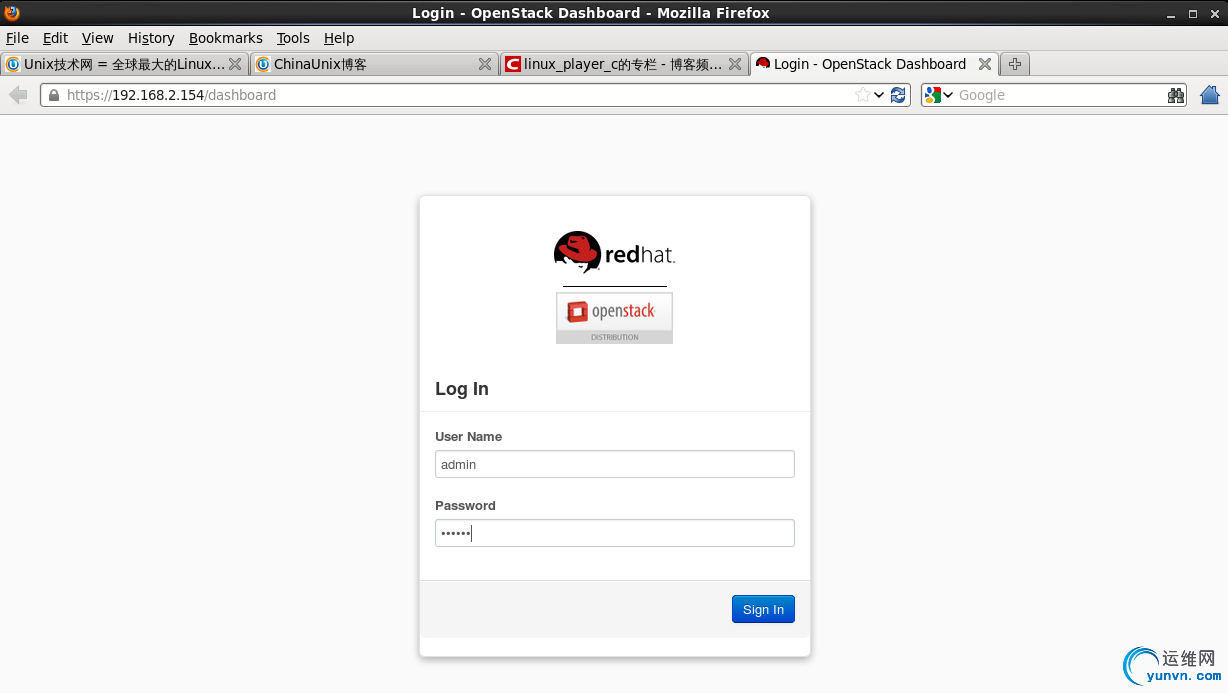Close the Firefox window
Viewport: 1228px width, 693px height.
[x=1215, y=14]
